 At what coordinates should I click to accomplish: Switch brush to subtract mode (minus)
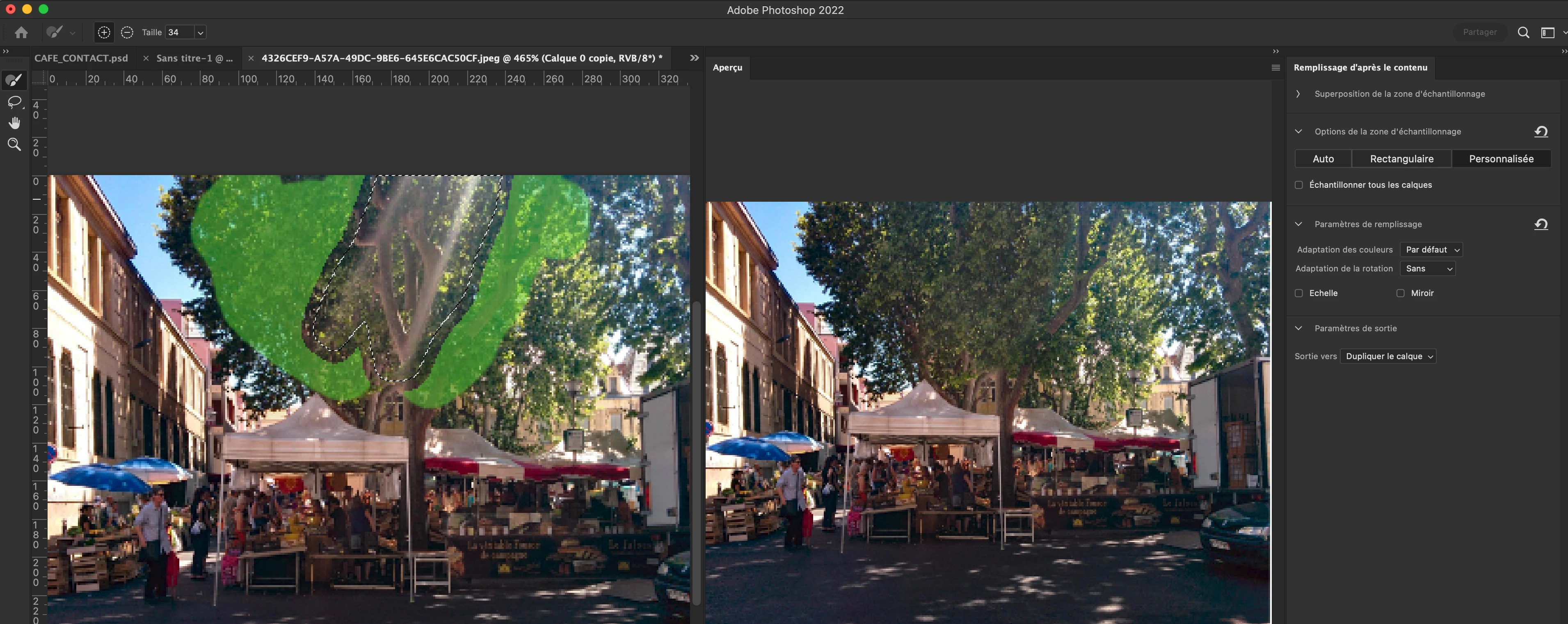coord(127,32)
